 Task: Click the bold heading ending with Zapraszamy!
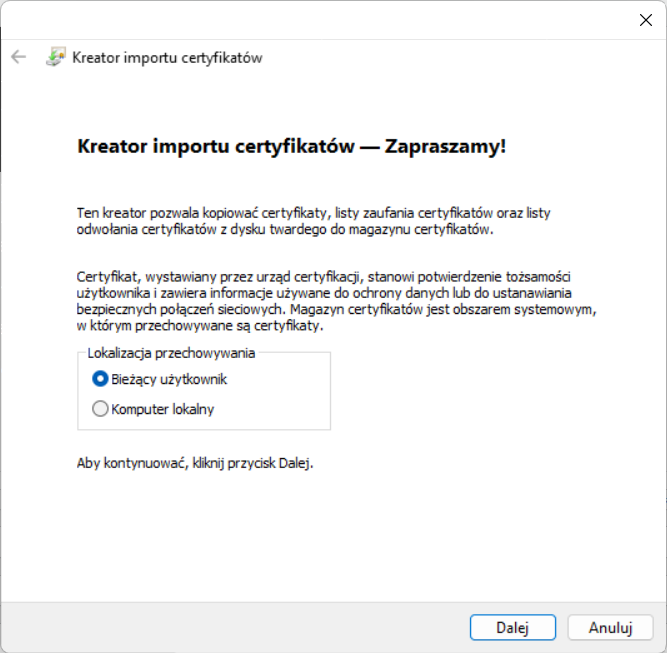pyautogui.click(x=291, y=146)
